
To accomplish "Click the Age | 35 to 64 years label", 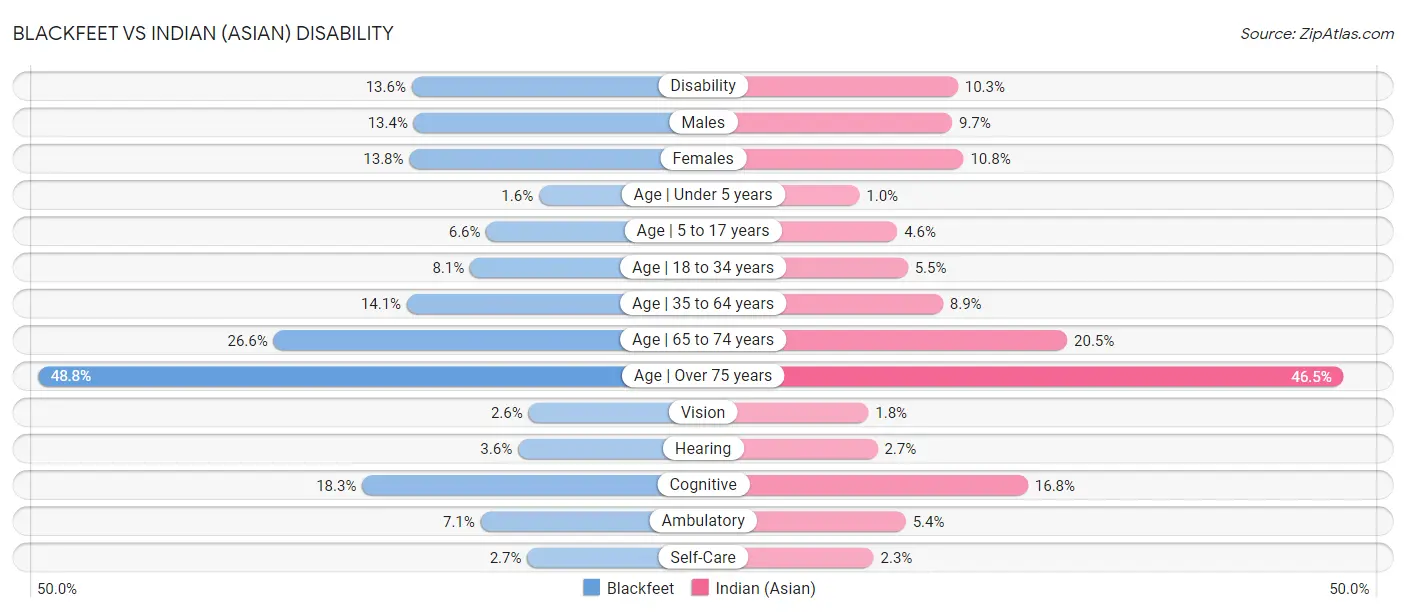I will click(703, 303).
